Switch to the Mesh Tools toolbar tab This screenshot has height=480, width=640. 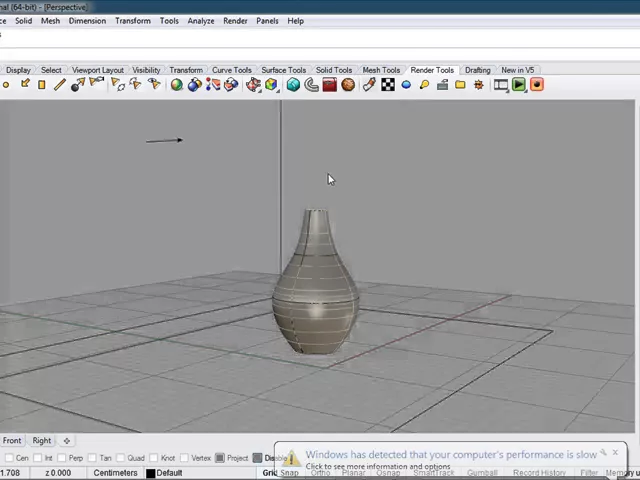coord(381,70)
